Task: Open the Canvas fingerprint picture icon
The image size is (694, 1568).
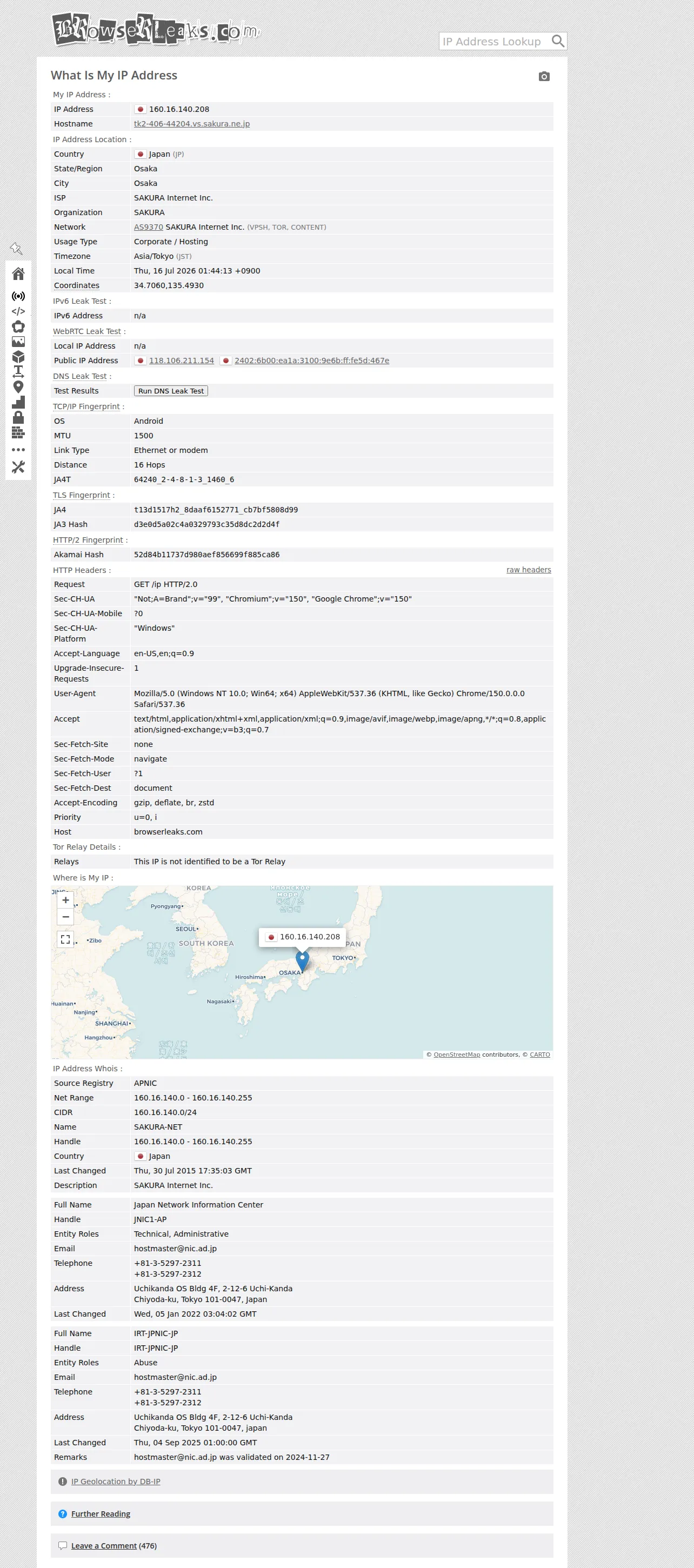Action: (18, 342)
